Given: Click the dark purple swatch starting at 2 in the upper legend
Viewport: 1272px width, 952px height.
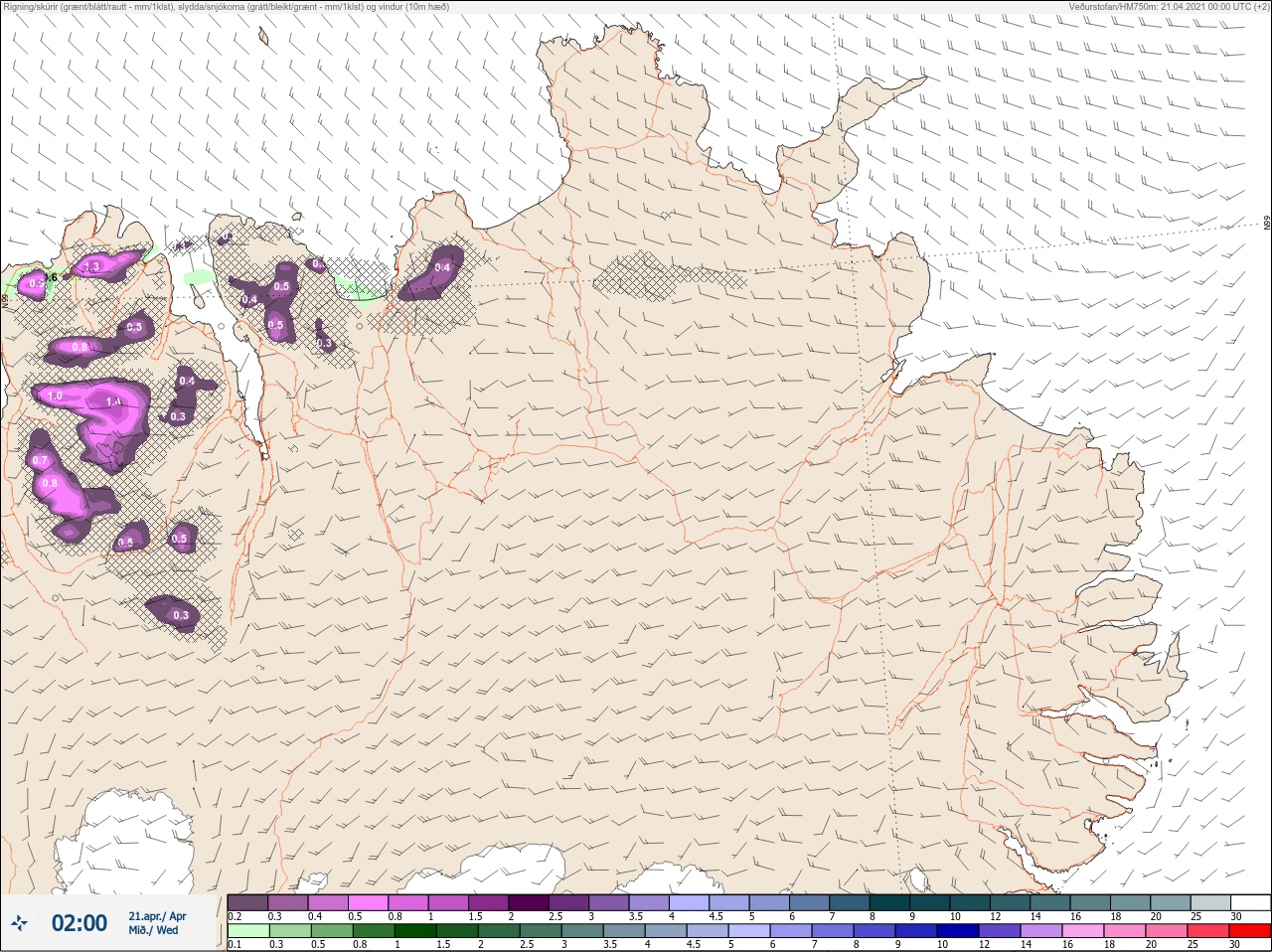Looking at the screenshot, I should coord(529,902).
